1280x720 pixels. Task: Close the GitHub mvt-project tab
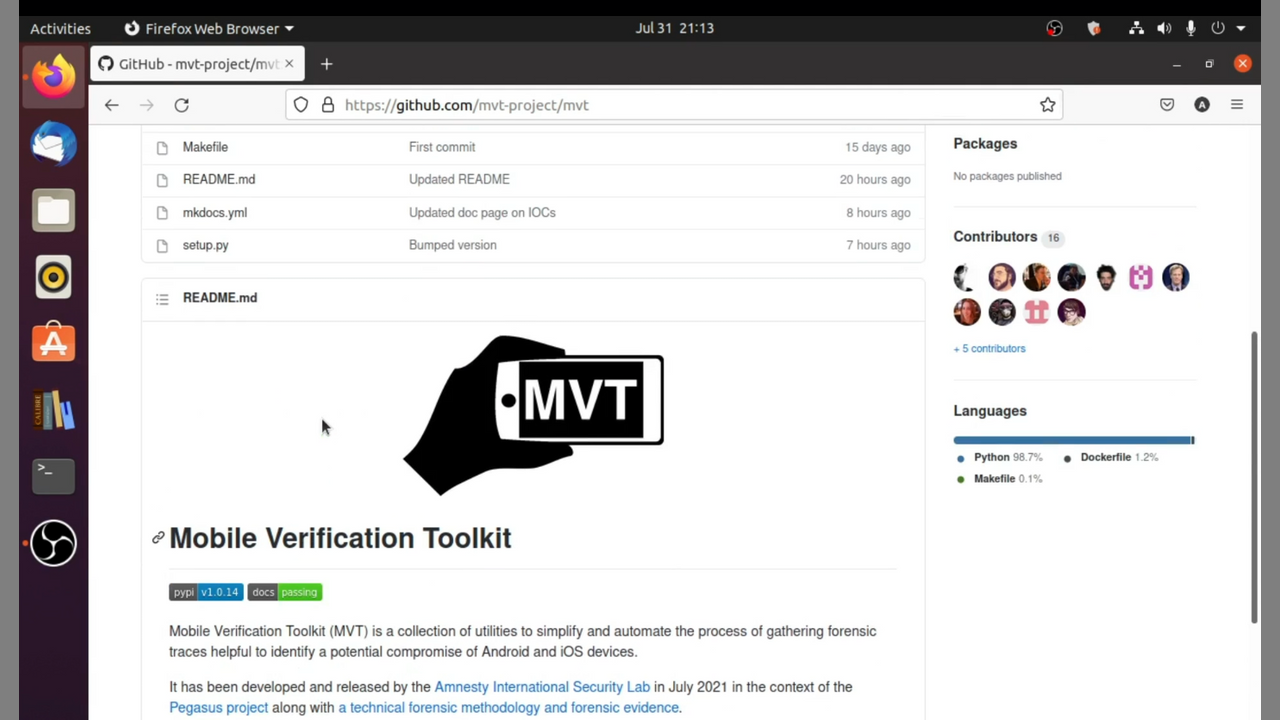coord(289,64)
